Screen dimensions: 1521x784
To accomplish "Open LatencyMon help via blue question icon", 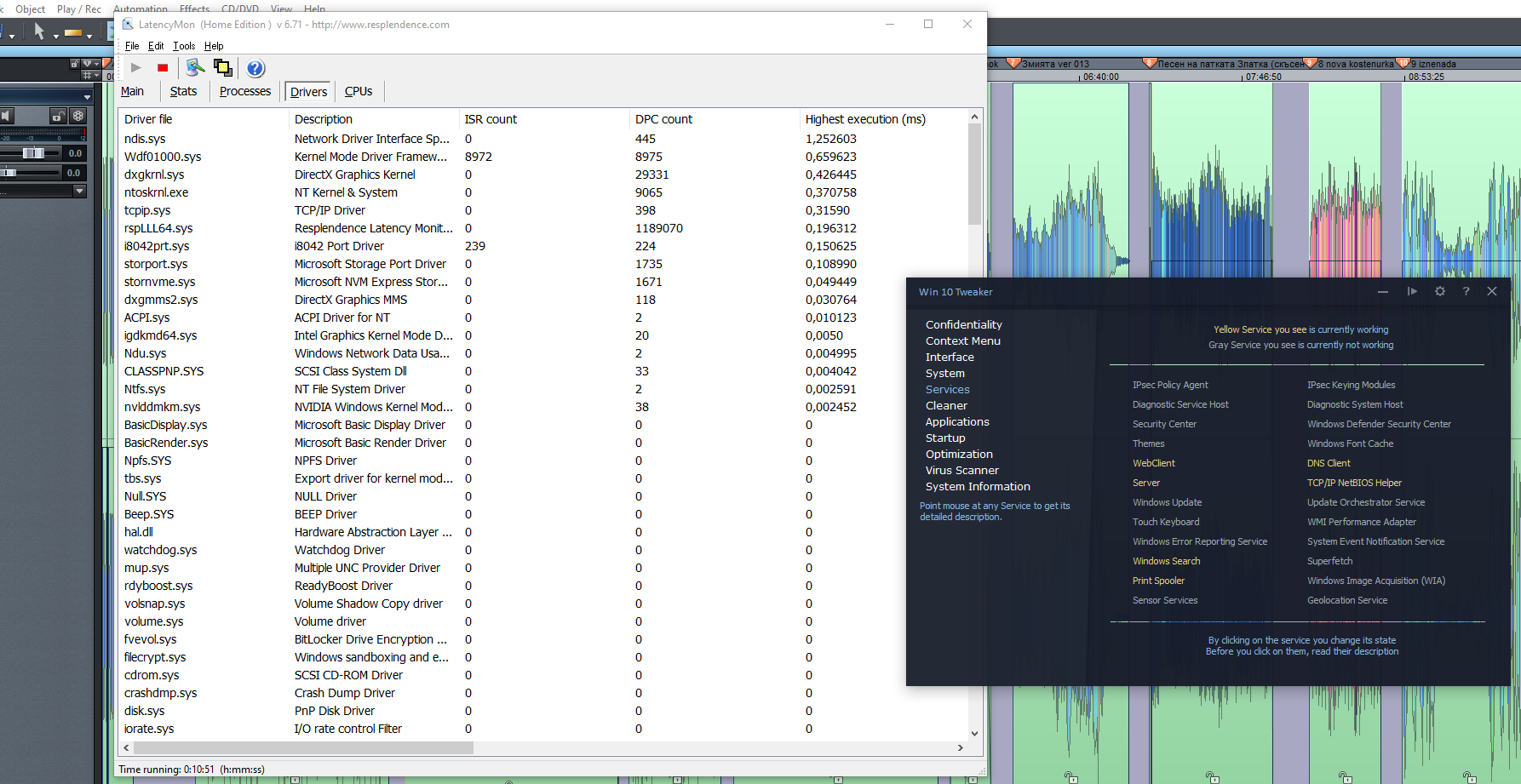I will [x=255, y=68].
